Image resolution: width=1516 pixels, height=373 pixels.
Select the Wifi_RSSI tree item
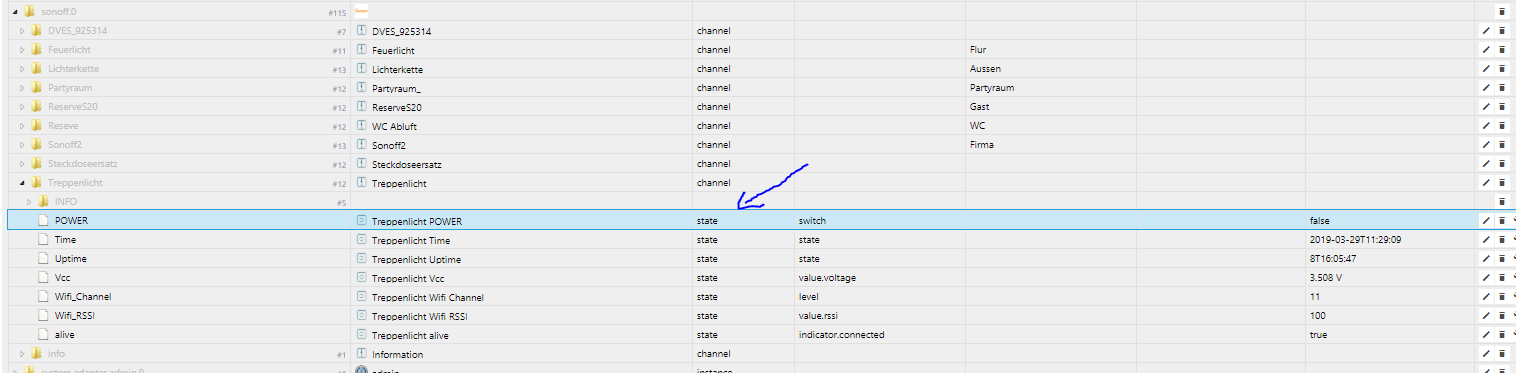tap(76, 316)
